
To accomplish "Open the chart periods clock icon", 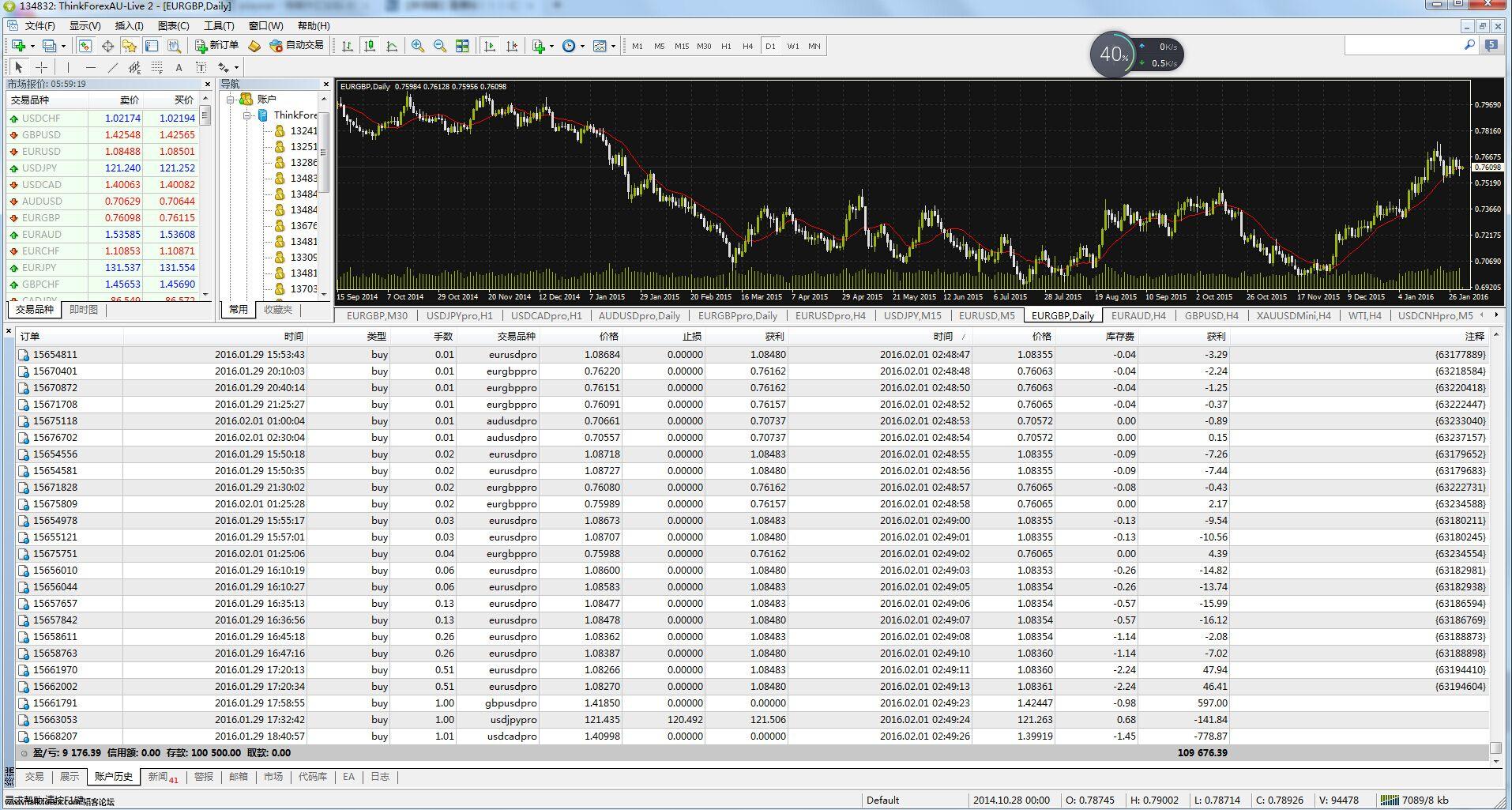I will point(569,46).
